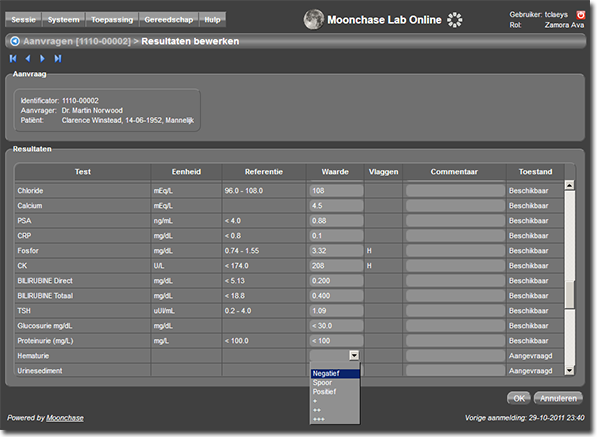
Task: Click the Calcium comment field
Action: click(455, 205)
